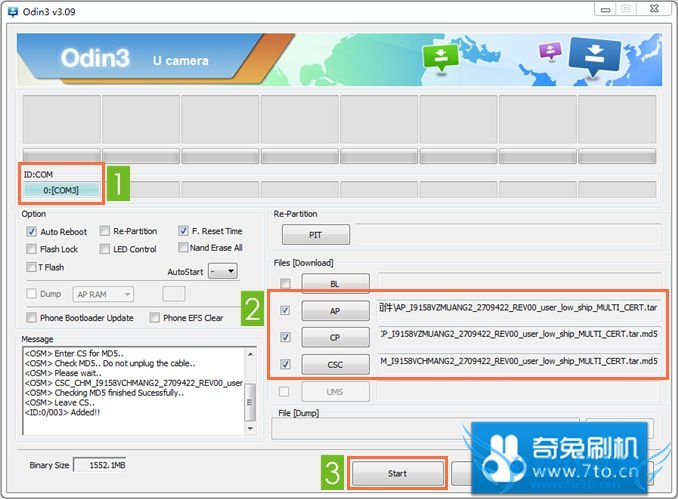Open the AP RAM dump dropdown

103,294
